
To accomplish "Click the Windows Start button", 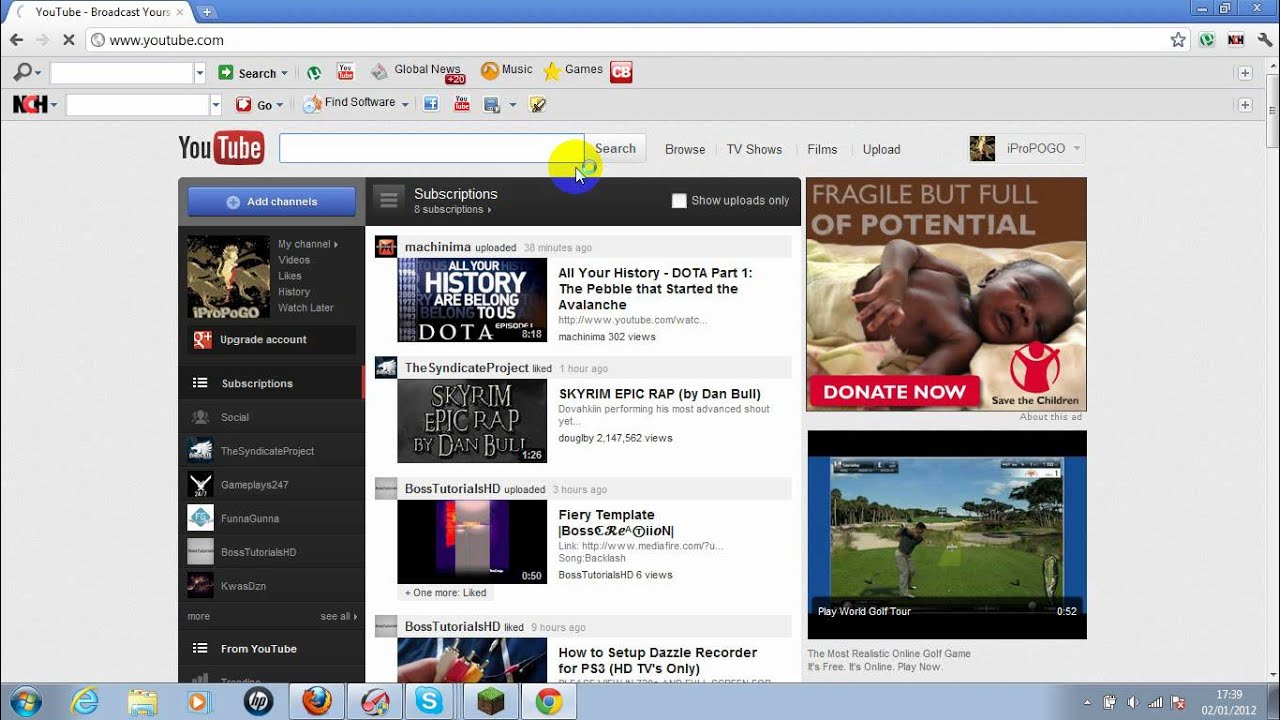I will tap(24, 701).
